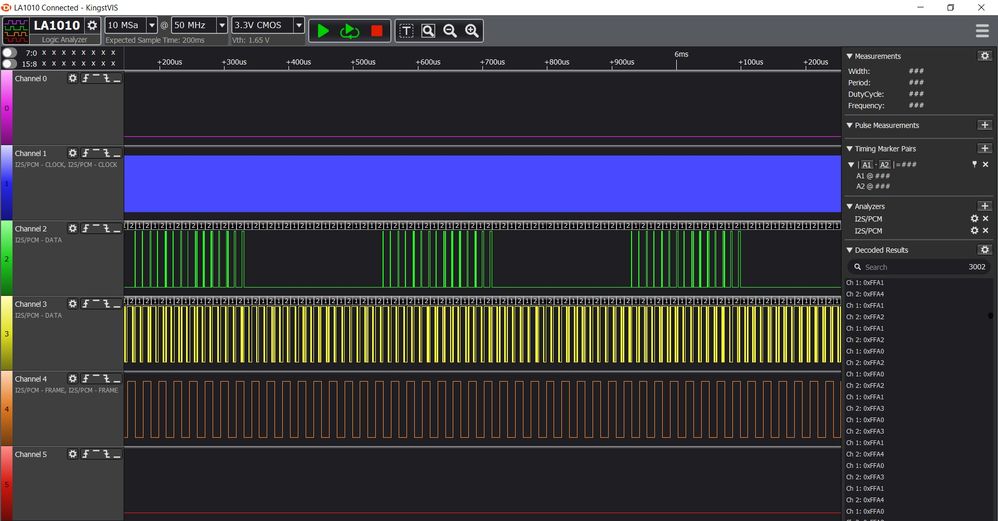Set low level trigger on Channel 3

coord(117,304)
